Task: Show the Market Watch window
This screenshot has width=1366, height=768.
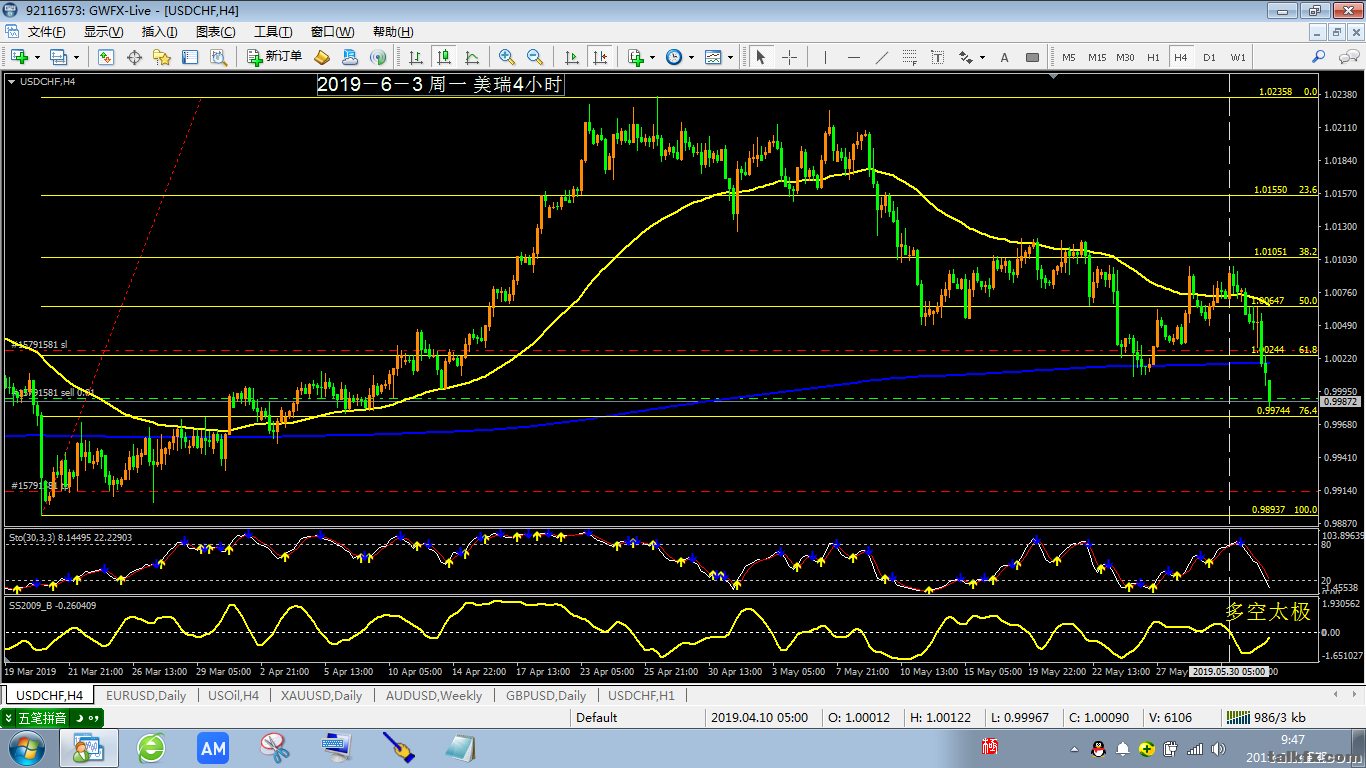Action: click(x=107, y=57)
